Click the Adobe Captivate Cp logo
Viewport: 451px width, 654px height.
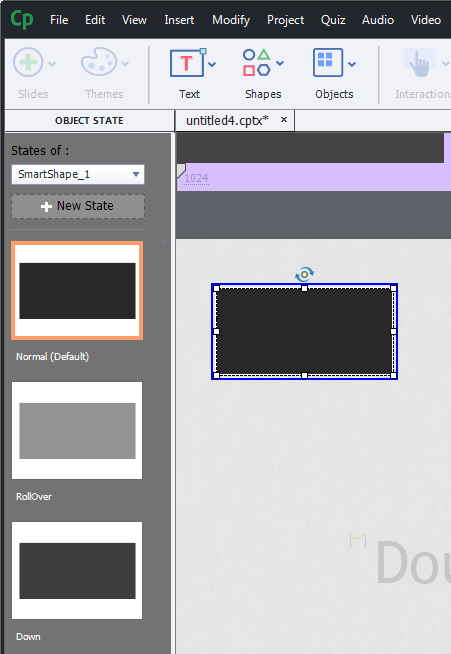click(22, 19)
